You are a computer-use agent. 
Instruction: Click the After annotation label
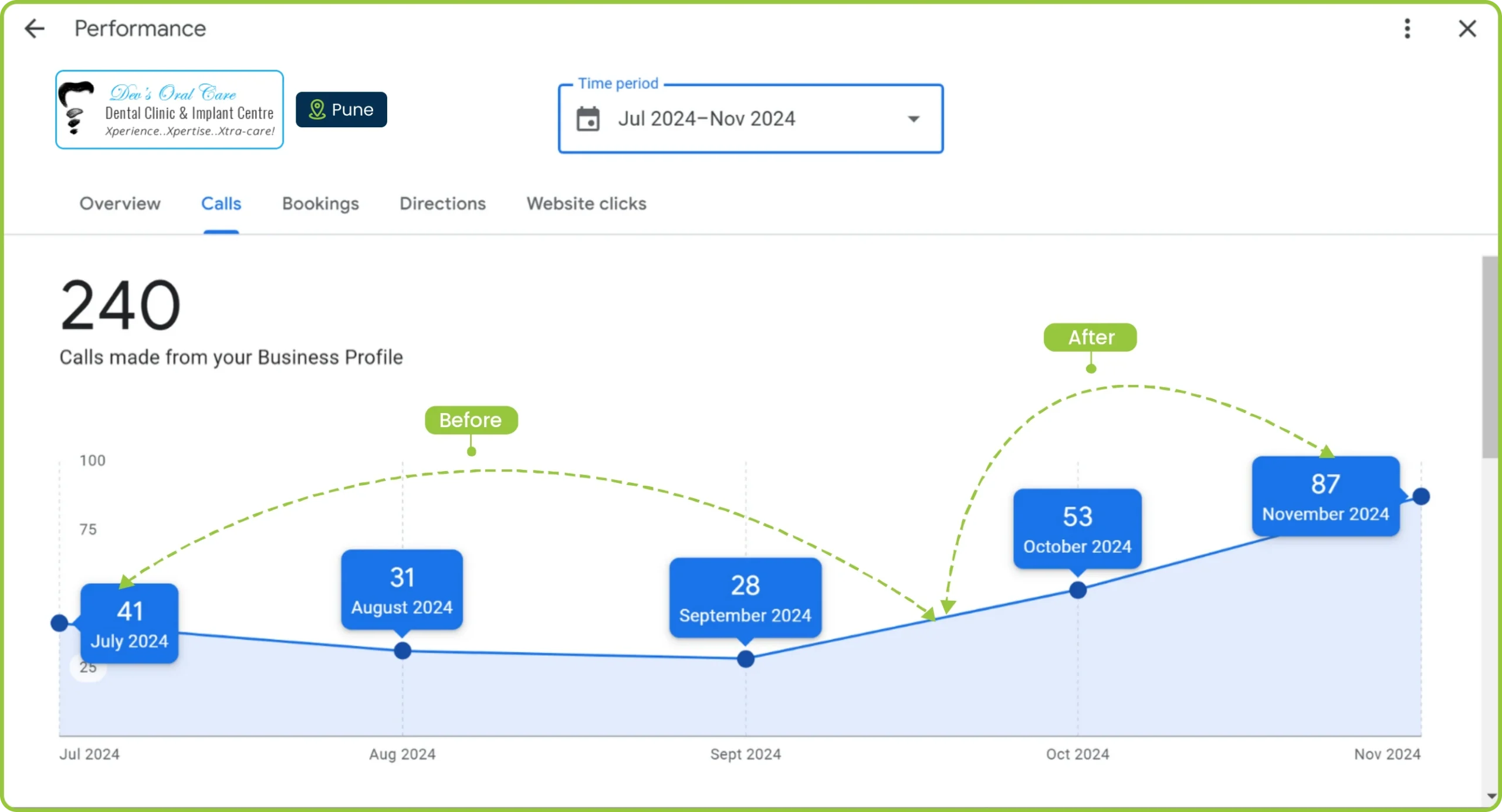click(1089, 337)
